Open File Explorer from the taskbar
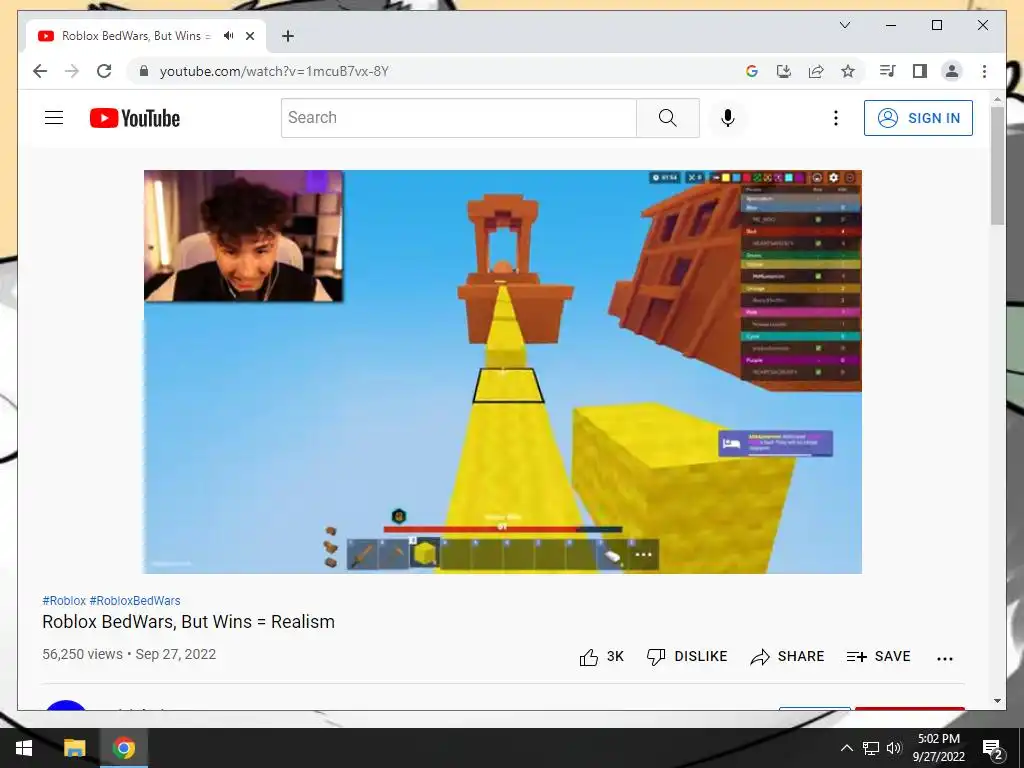The height and width of the screenshot is (768, 1024). [74, 748]
